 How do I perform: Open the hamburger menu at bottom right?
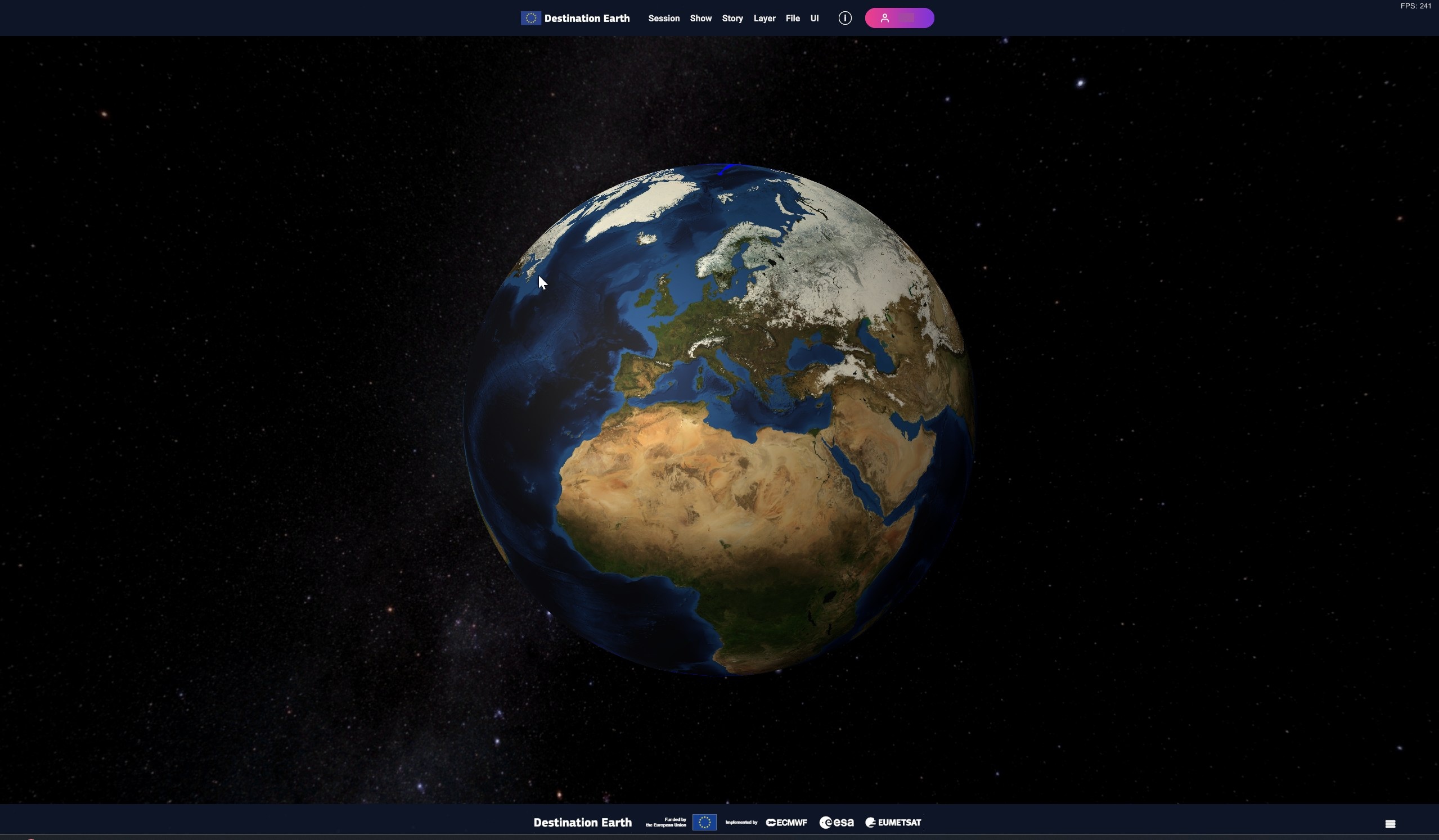[x=1390, y=824]
